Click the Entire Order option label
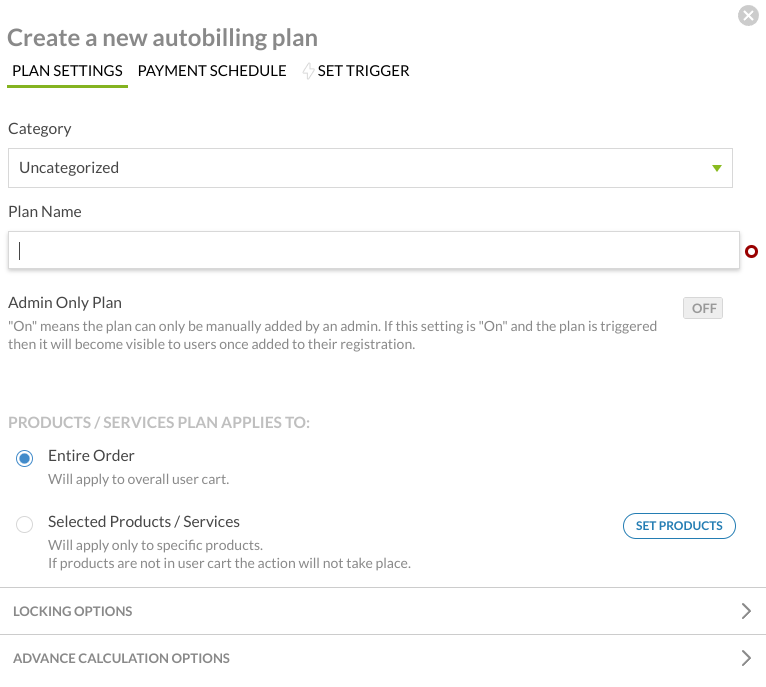 tap(91, 456)
